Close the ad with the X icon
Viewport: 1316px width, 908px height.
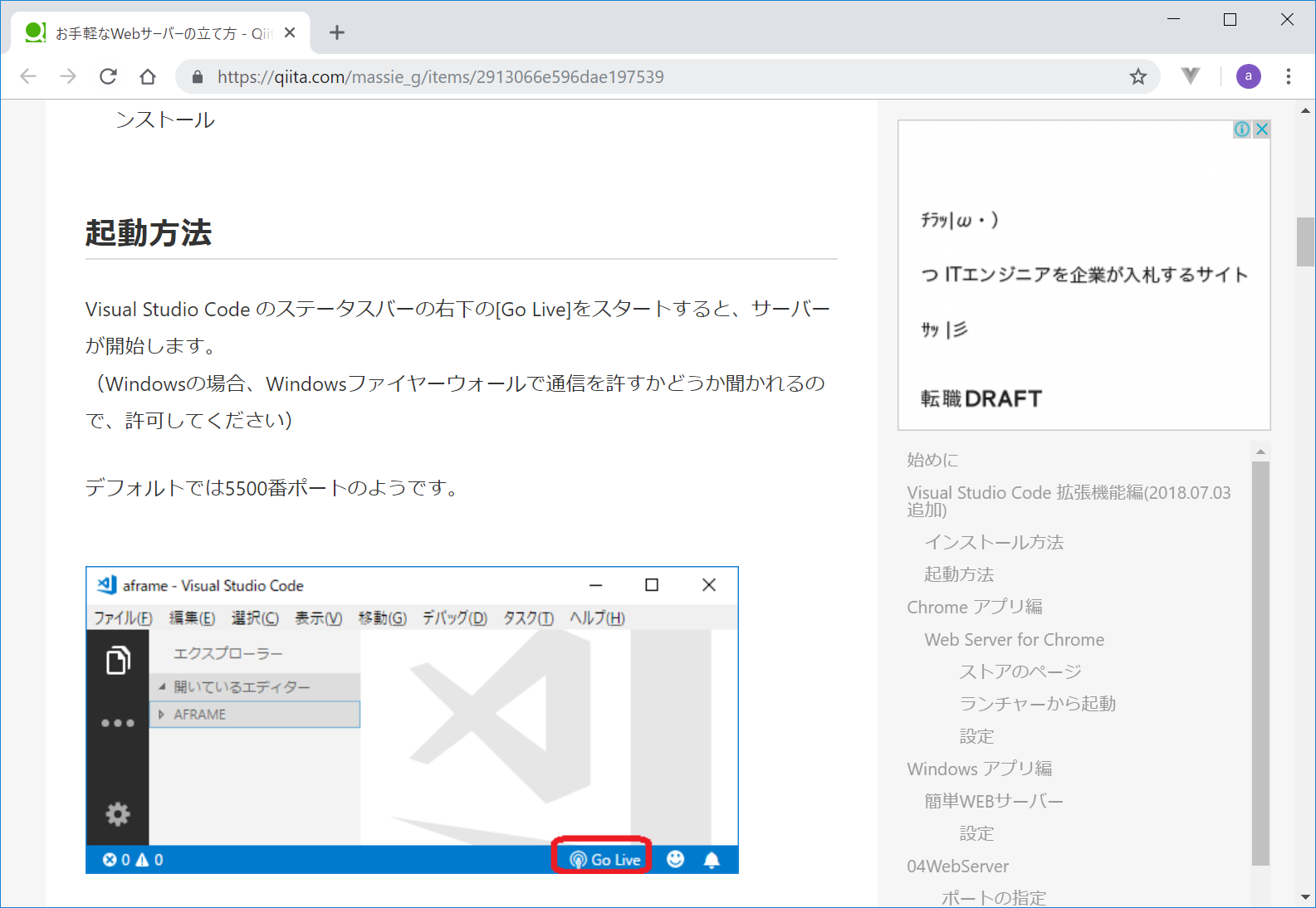[1261, 129]
